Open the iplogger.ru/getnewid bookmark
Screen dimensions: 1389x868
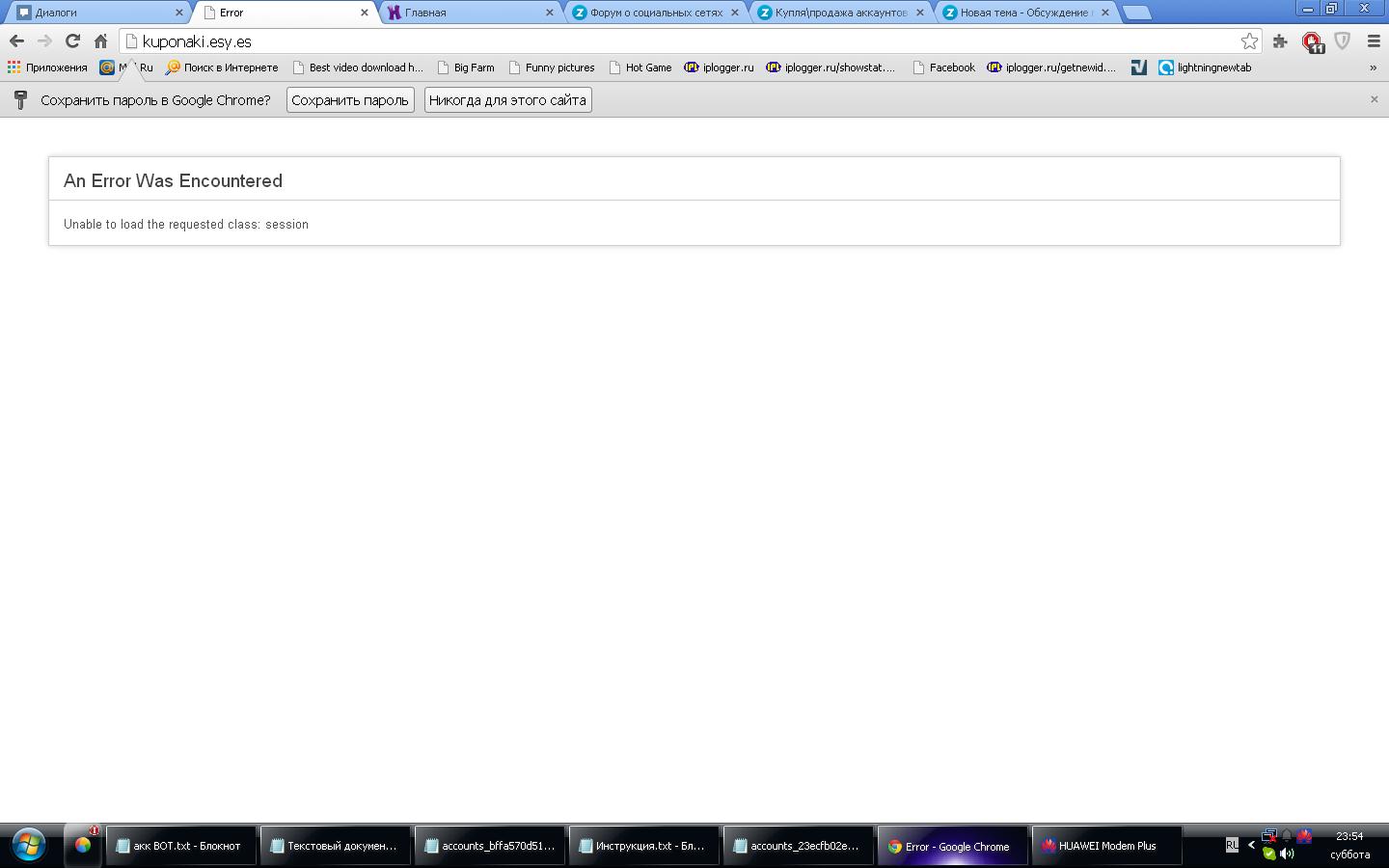pyautogui.click(x=1051, y=68)
